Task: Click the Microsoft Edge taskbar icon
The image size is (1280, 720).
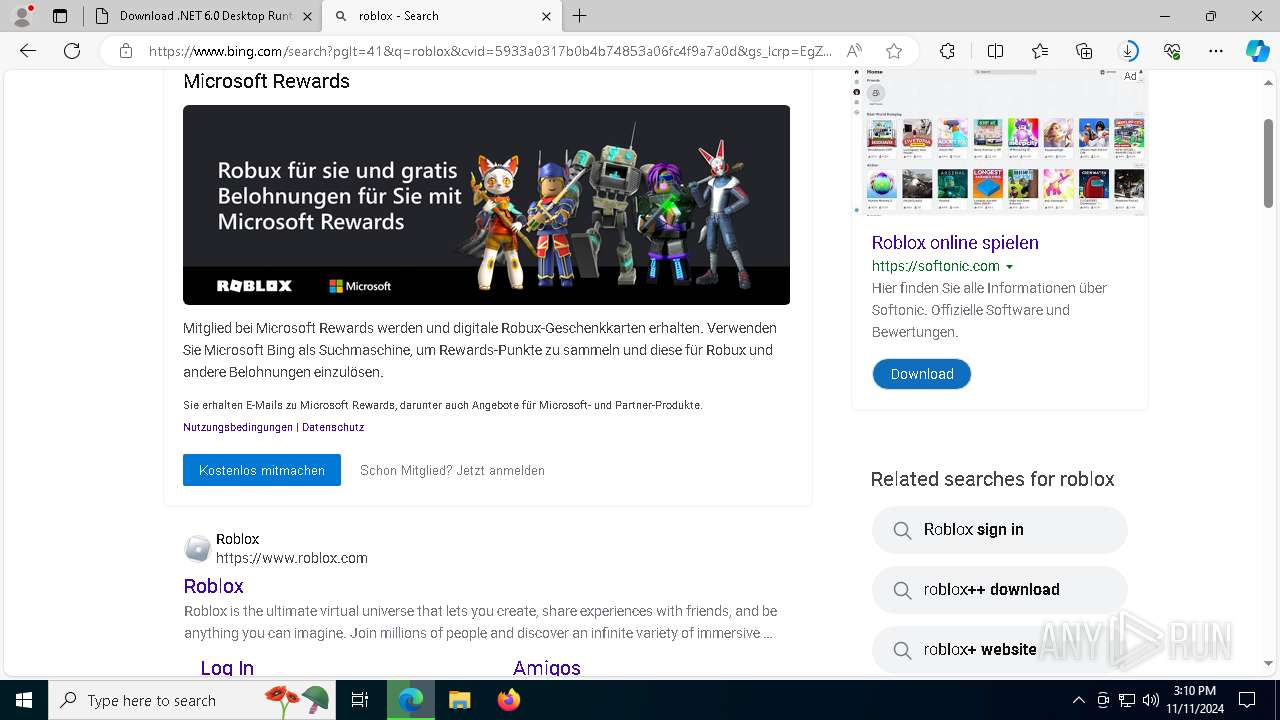Action: coord(410,700)
